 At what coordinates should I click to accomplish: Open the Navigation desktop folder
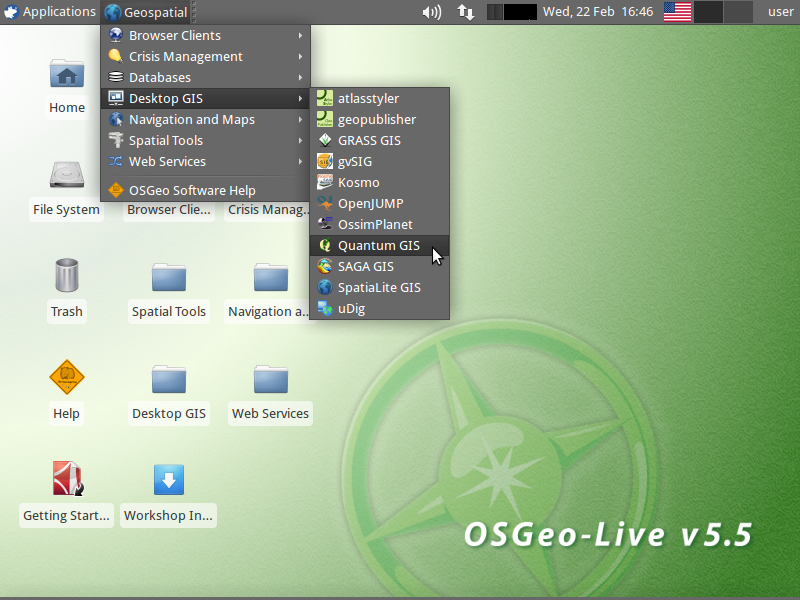(271, 277)
